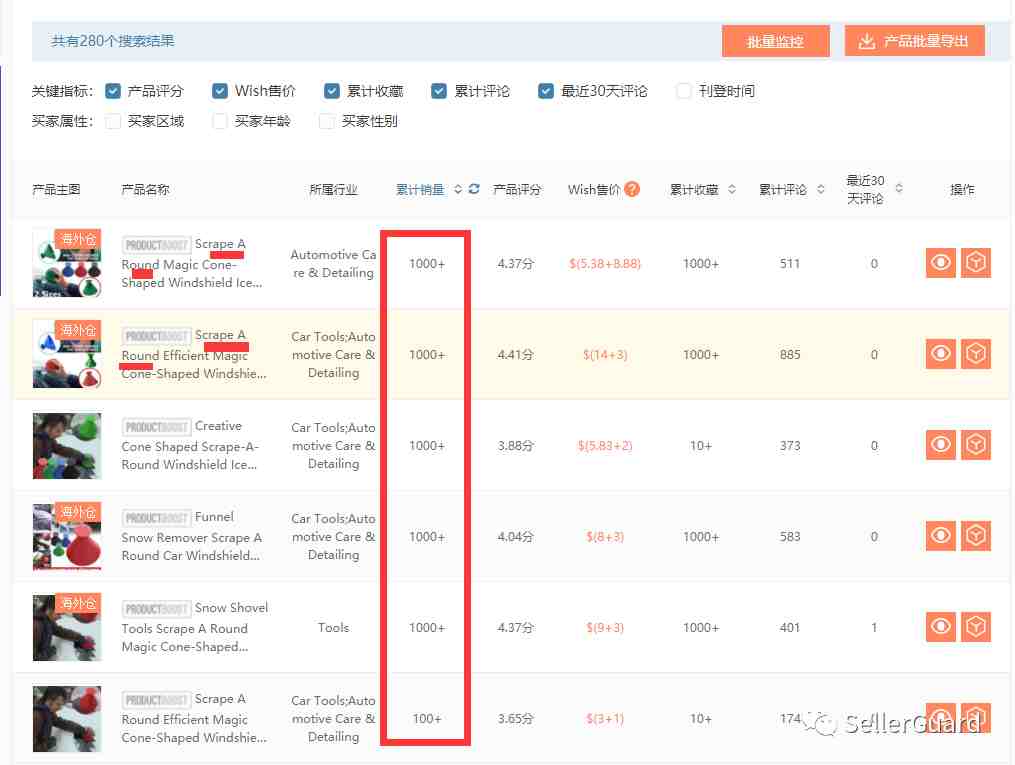
Task: Click the eye icon in the first product row
Action: (x=940, y=263)
